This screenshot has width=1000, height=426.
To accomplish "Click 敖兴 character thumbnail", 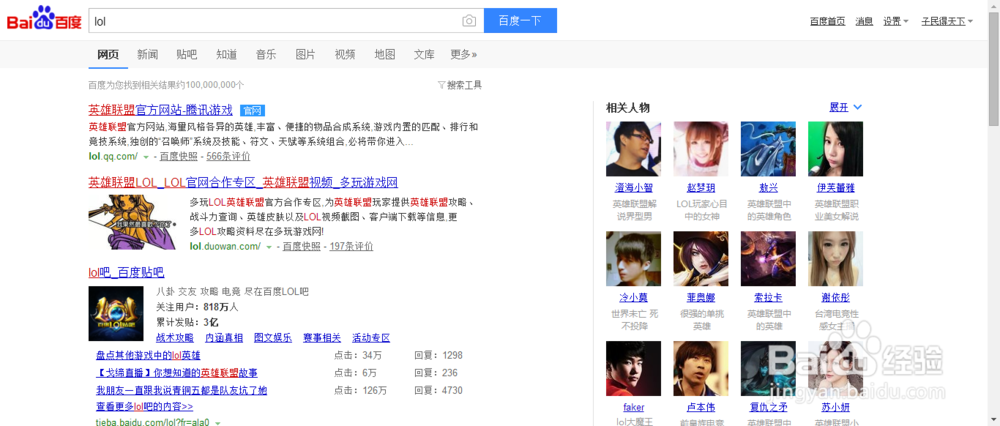I will tap(768, 149).
